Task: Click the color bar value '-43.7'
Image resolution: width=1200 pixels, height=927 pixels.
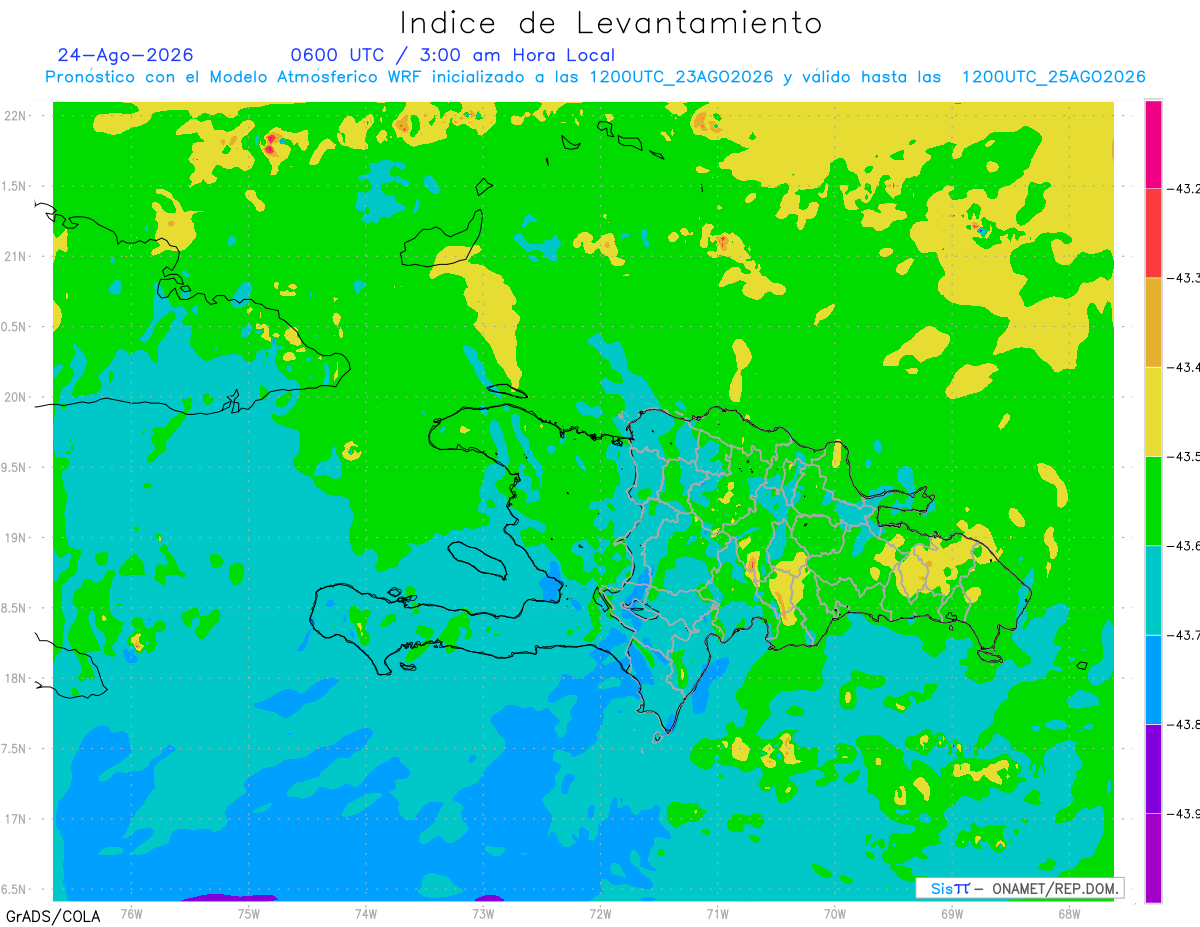Action: pos(1184,635)
